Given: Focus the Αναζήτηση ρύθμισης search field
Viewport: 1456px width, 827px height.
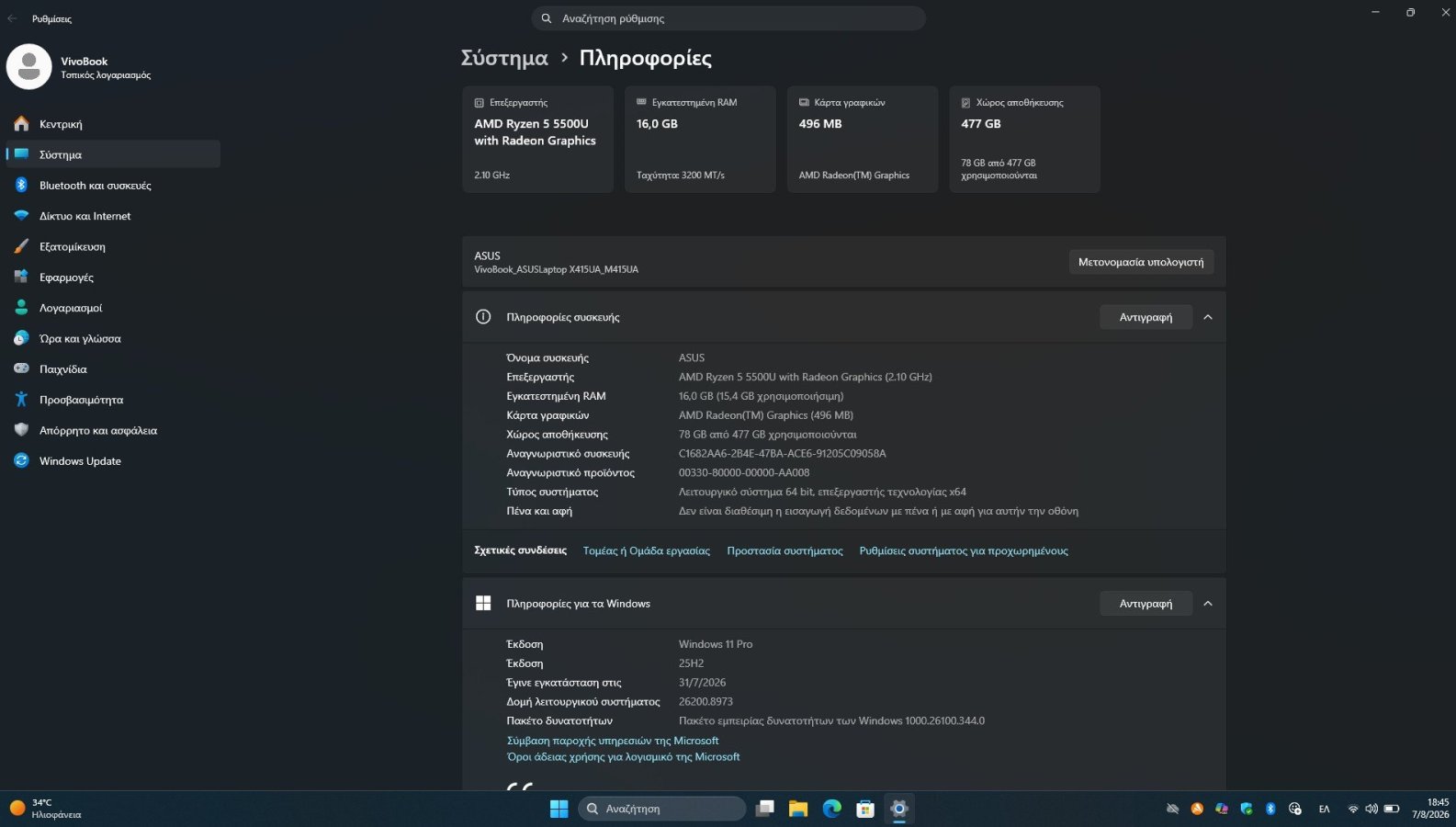Looking at the screenshot, I should (x=728, y=18).
